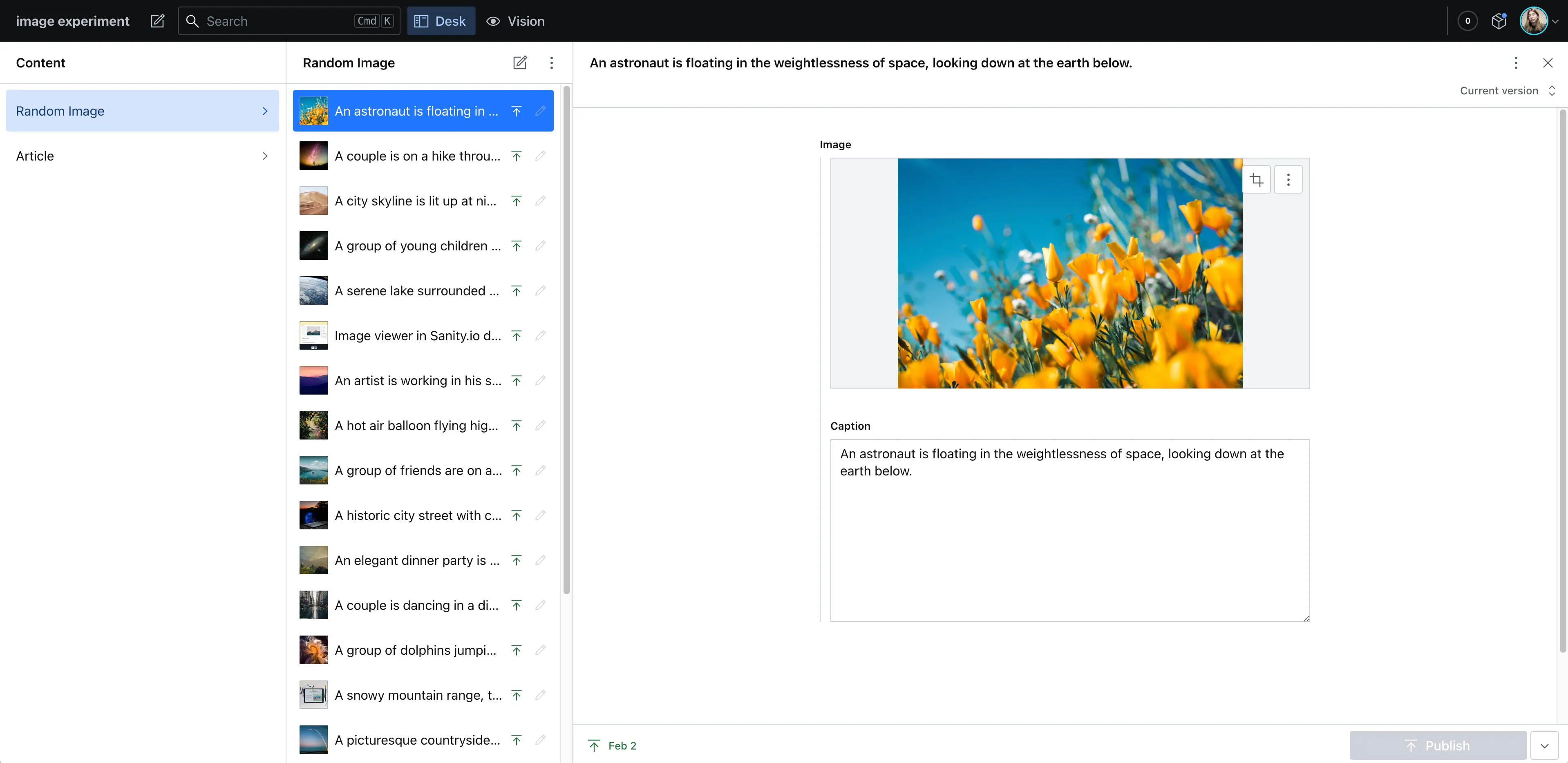Click the pencil icon beside the serene lake item
The image size is (1568, 763).
541,291
